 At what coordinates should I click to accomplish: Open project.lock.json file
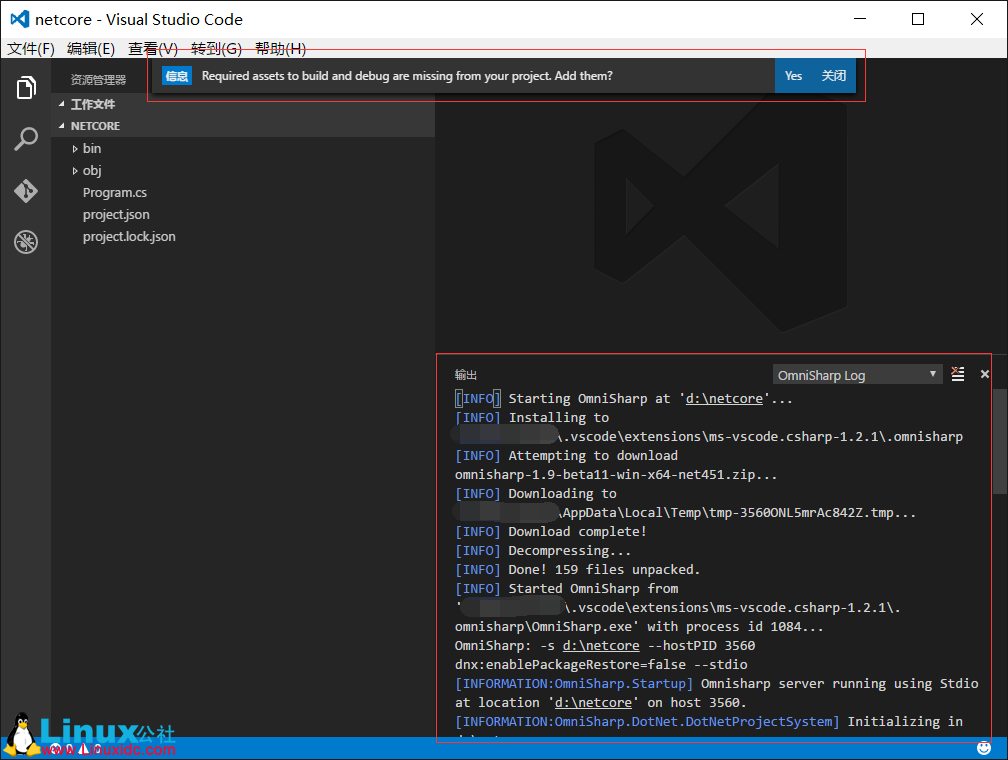(x=129, y=237)
